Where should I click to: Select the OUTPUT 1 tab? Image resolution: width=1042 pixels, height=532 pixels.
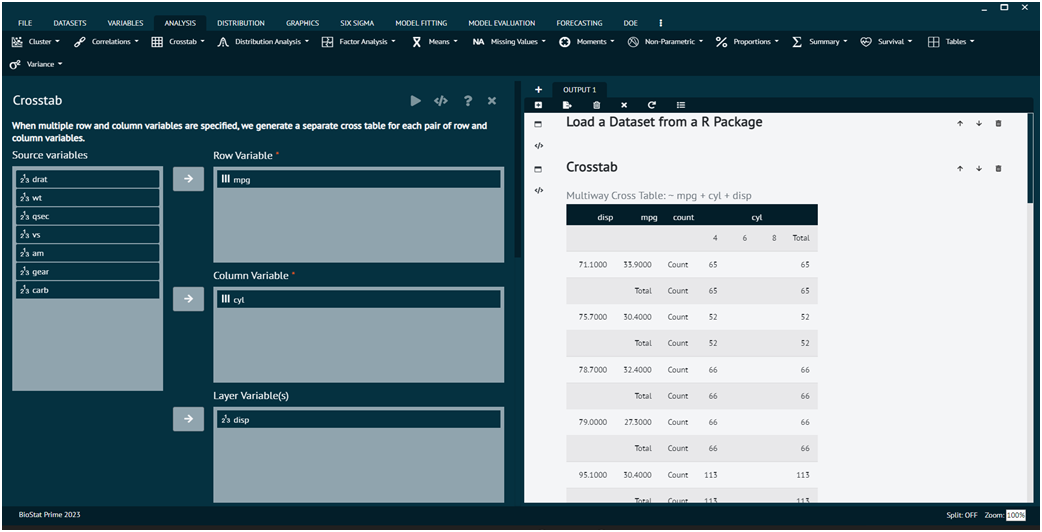click(x=579, y=90)
